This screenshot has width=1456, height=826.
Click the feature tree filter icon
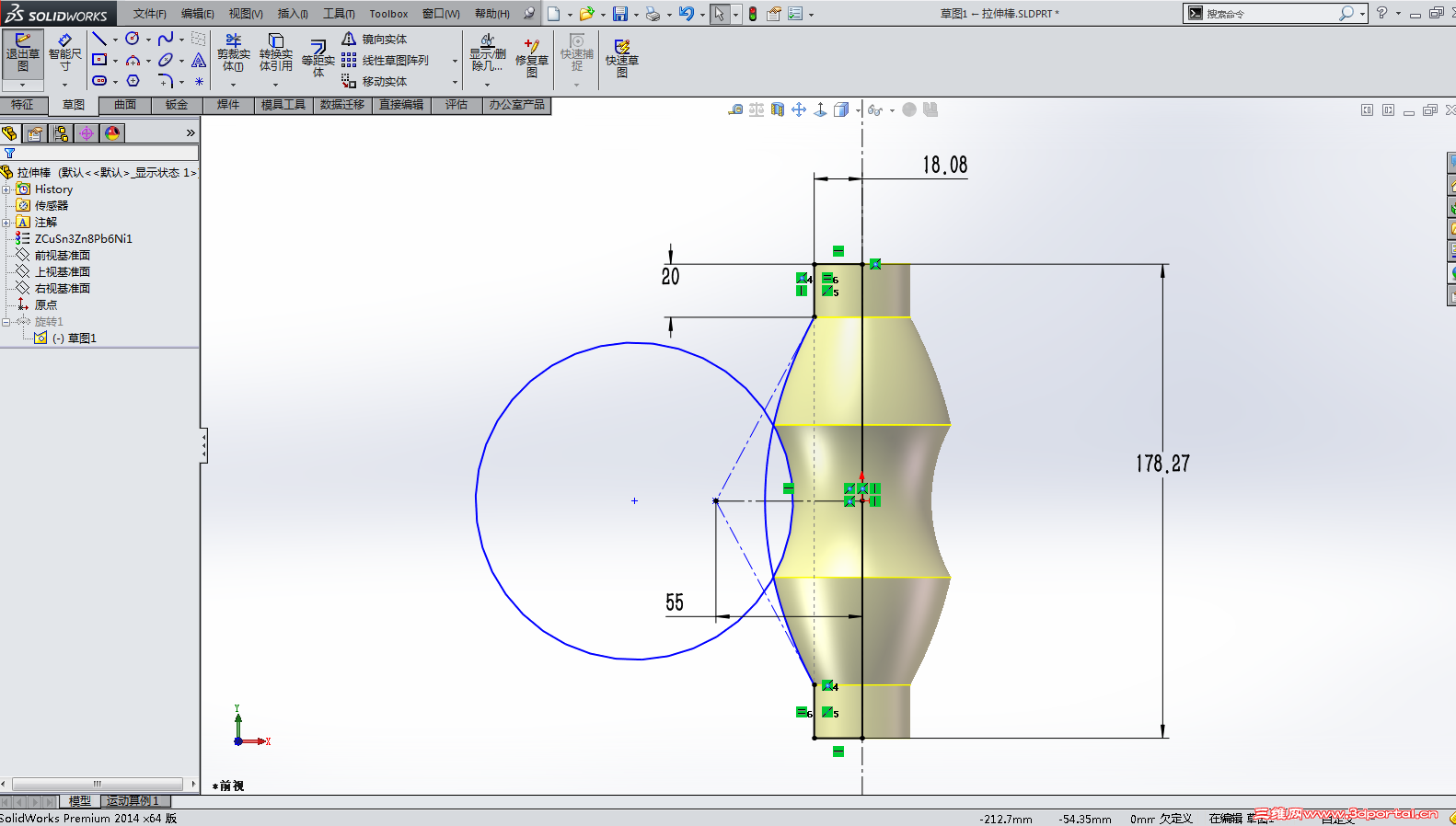tap(9, 154)
